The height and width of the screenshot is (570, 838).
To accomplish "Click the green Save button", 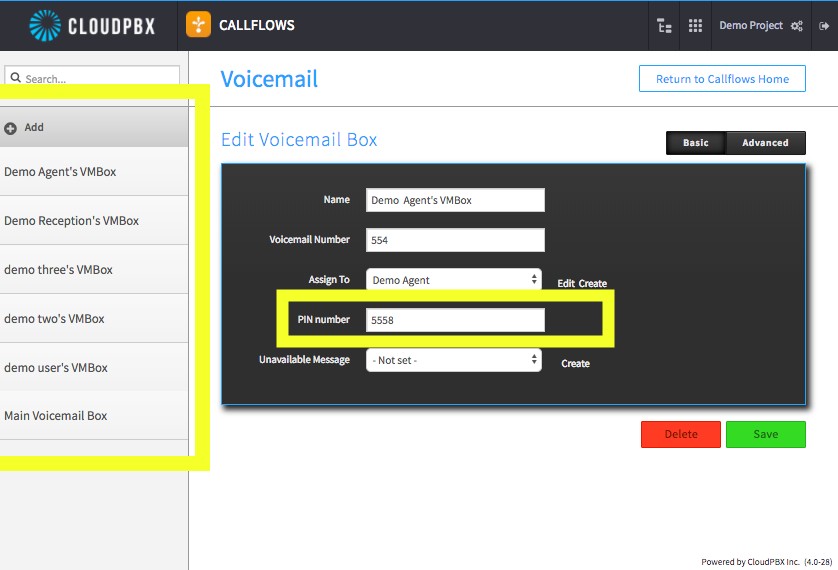I will click(765, 434).
